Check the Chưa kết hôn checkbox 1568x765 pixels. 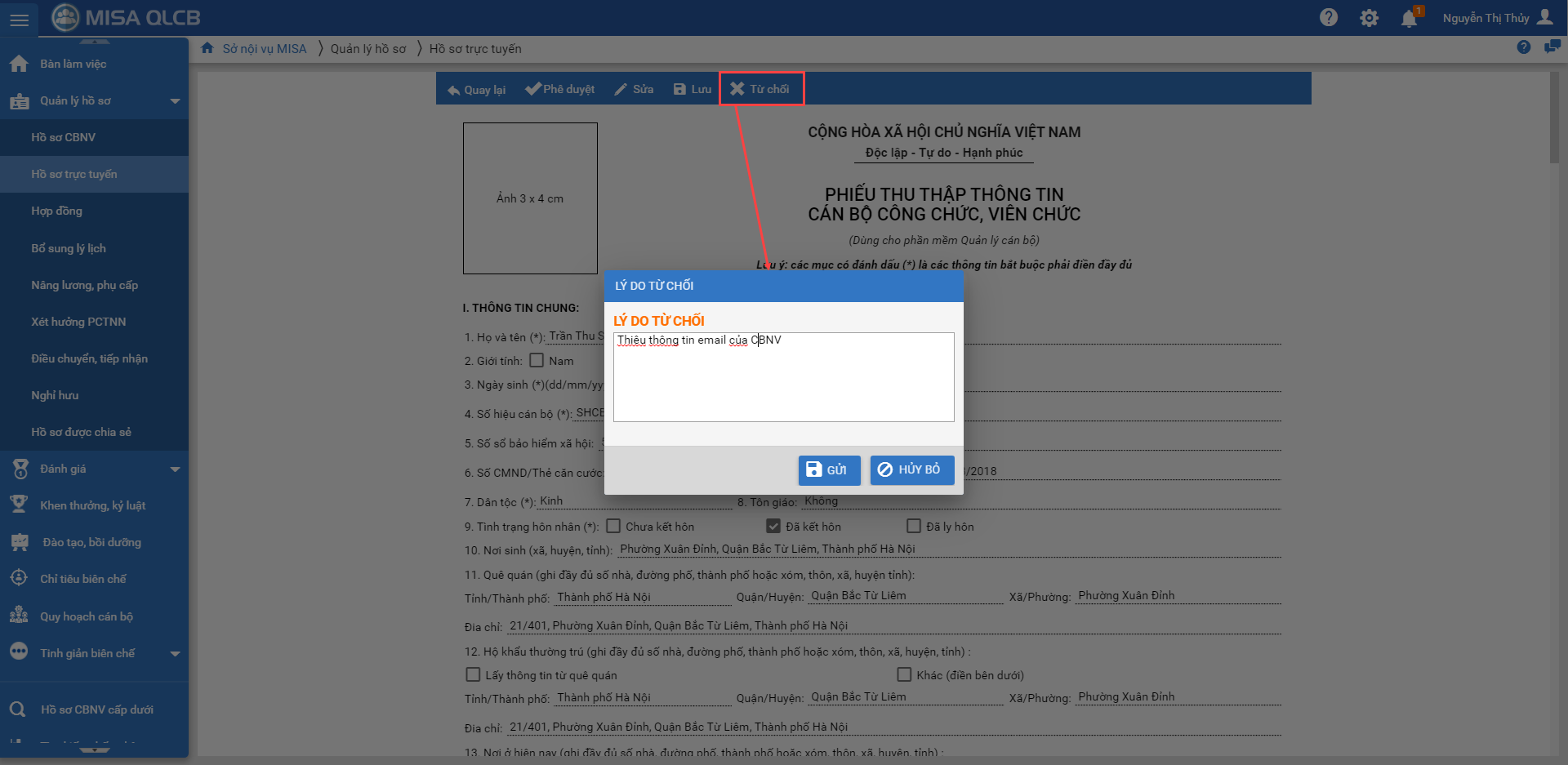coord(613,526)
